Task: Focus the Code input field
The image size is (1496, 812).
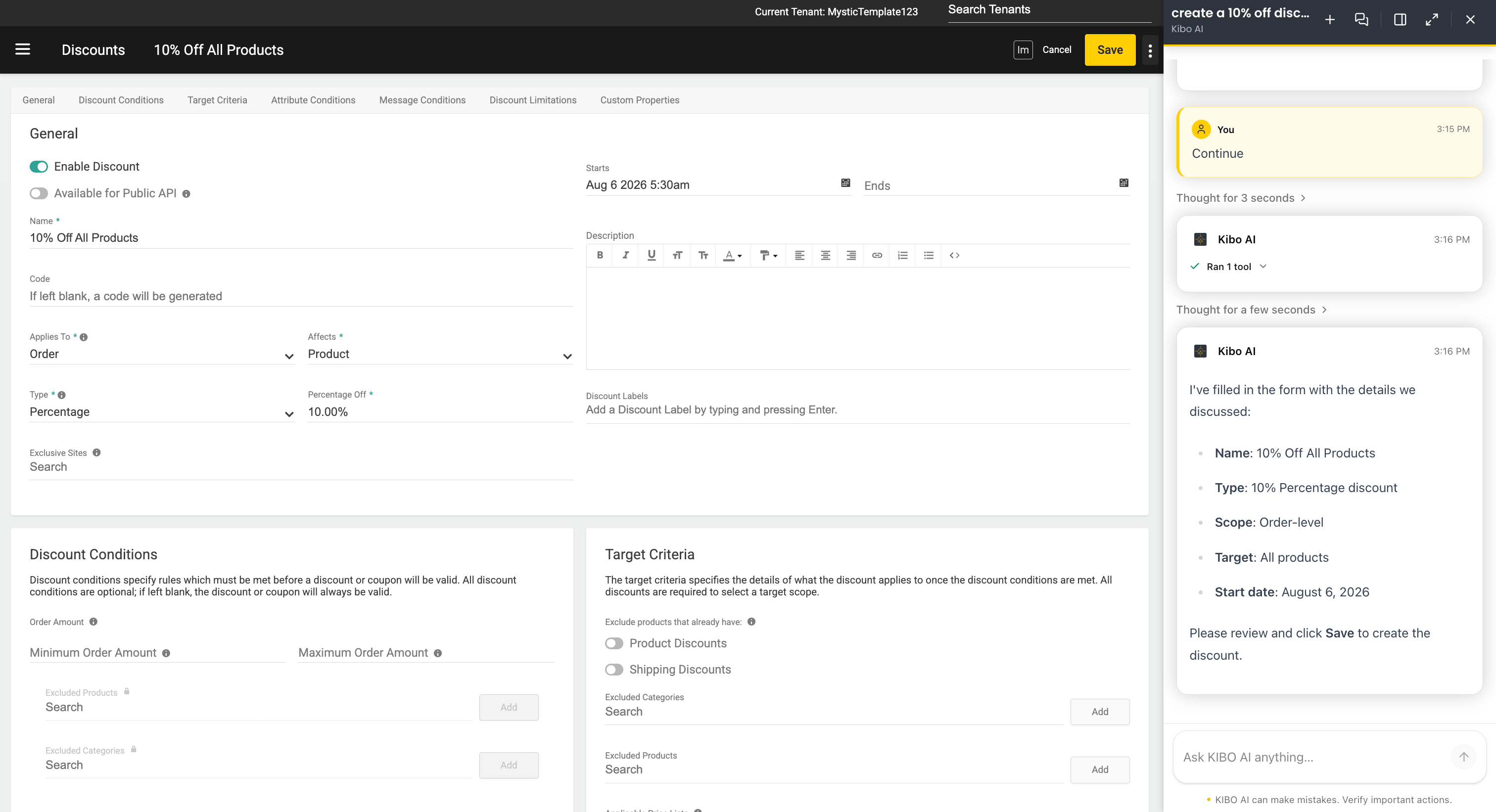Action: (301, 296)
